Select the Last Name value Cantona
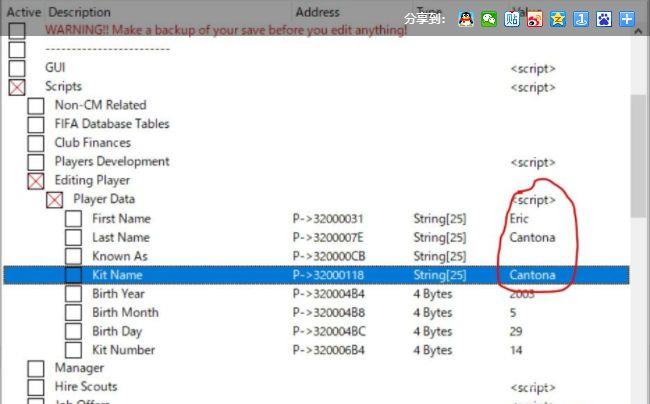 (x=531, y=238)
